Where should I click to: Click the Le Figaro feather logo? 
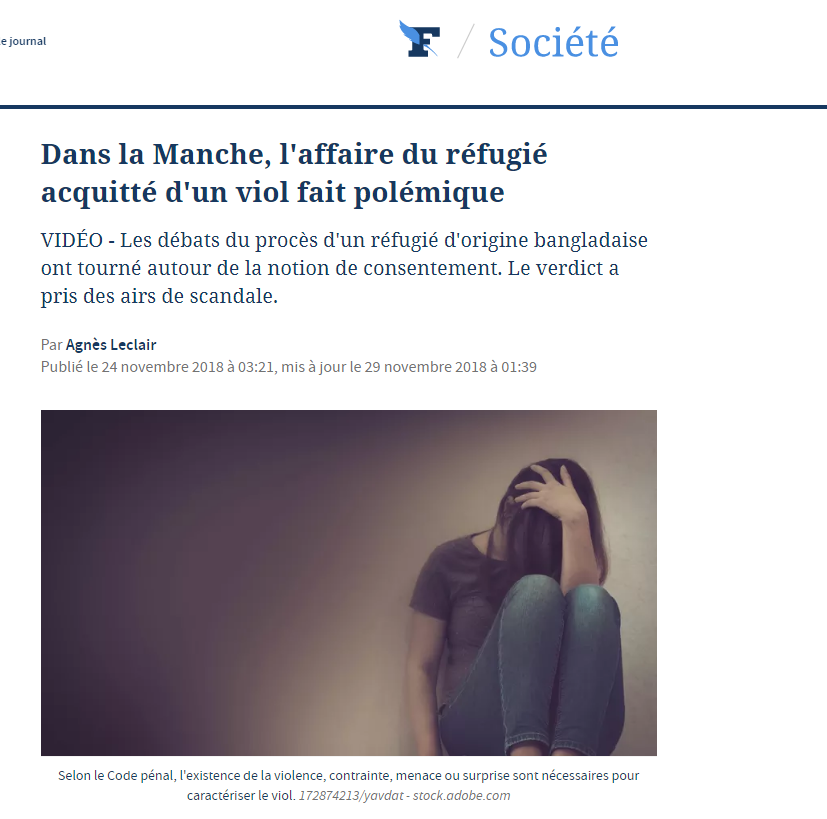click(420, 39)
